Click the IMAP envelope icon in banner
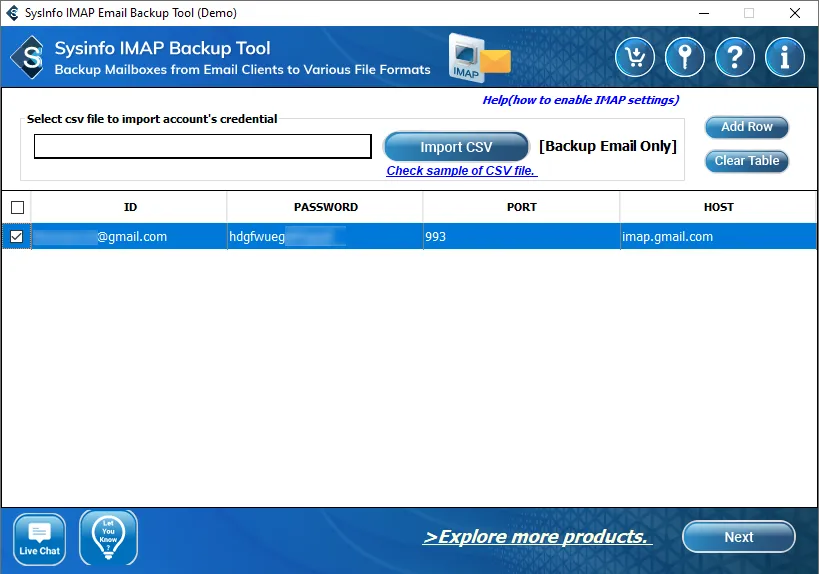Image resolution: width=819 pixels, height=574 pixels. tap(478, 57)
